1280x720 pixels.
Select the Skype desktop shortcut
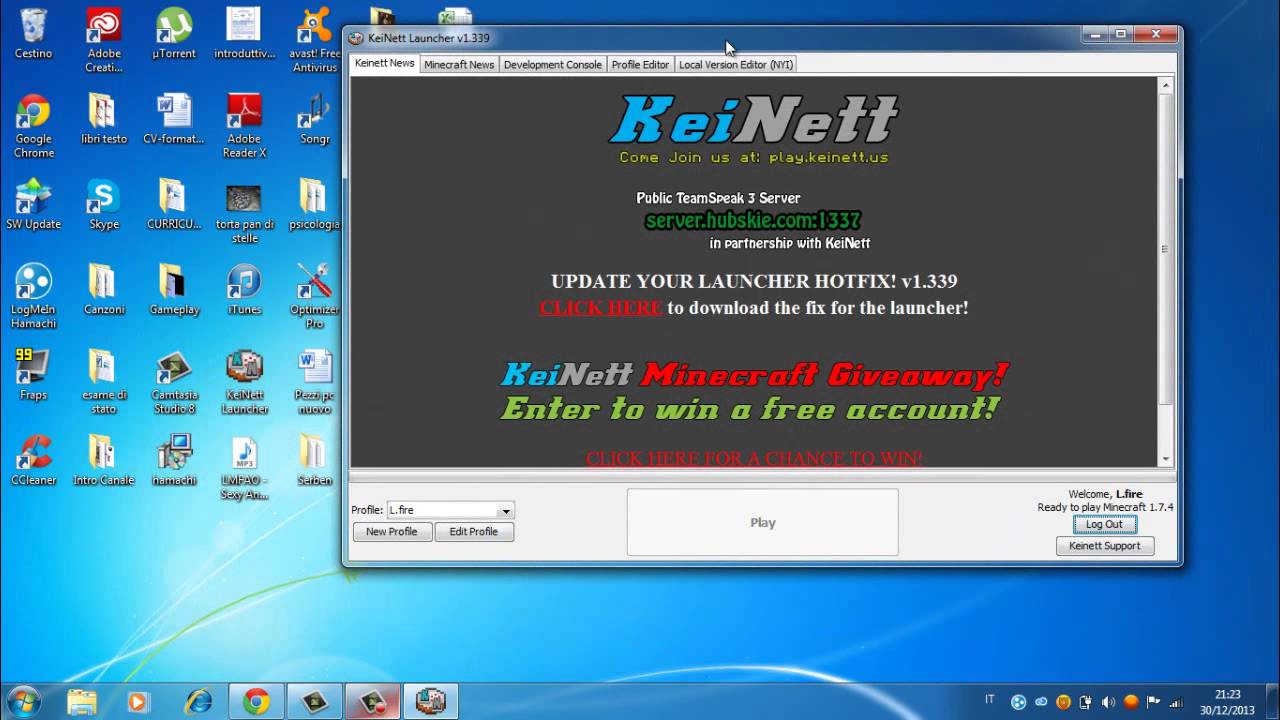[x=104, y=204]
